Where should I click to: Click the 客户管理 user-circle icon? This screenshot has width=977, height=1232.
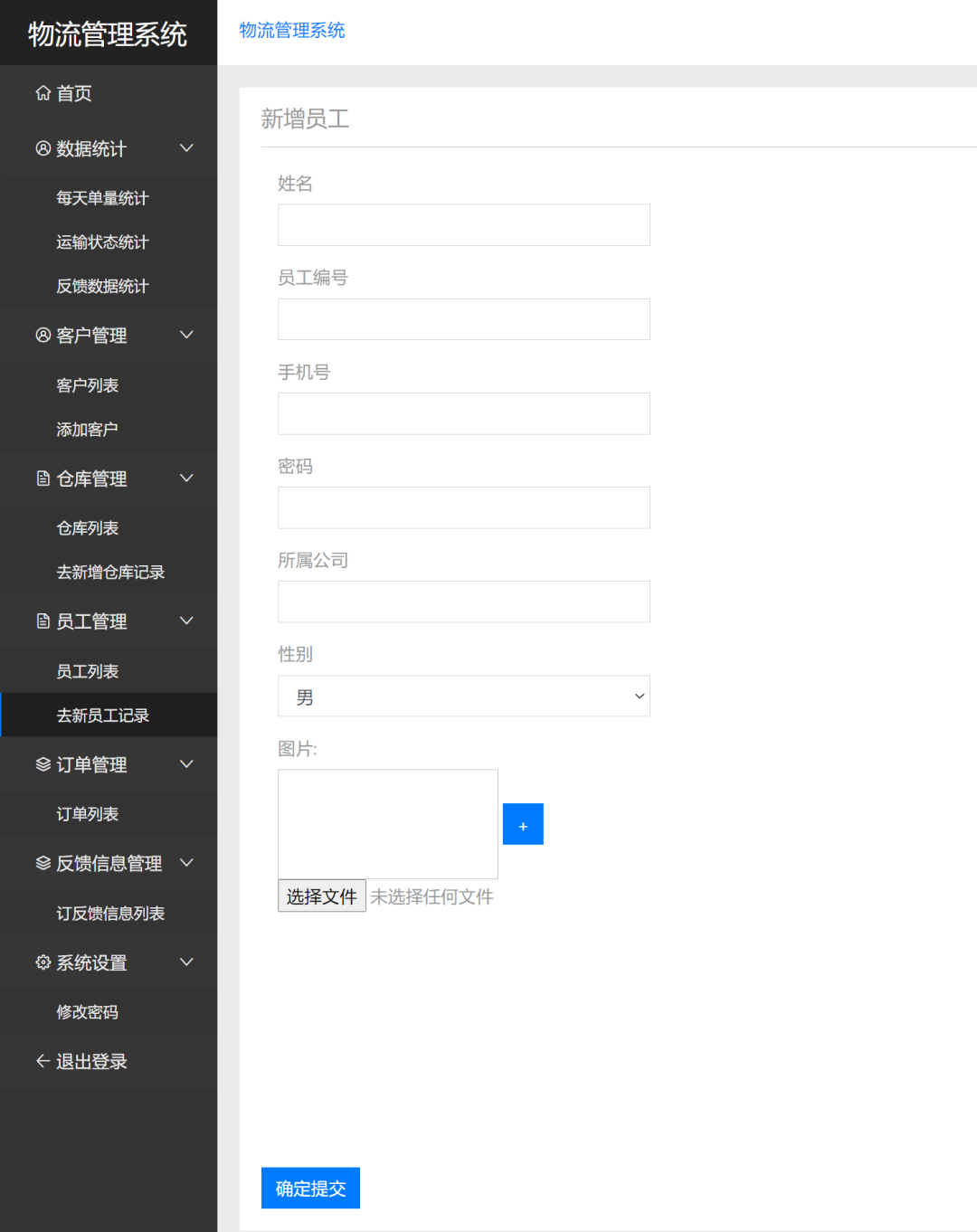(x=43, y=336)
